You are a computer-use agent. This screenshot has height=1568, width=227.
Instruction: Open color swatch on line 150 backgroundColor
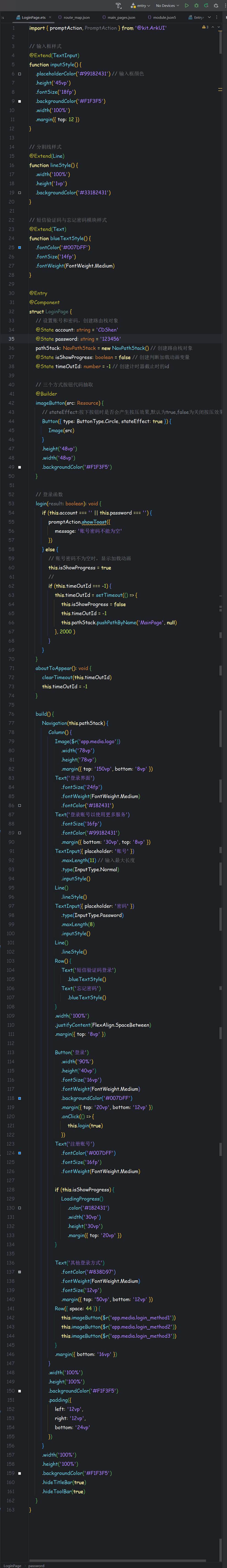(19, 1391)
